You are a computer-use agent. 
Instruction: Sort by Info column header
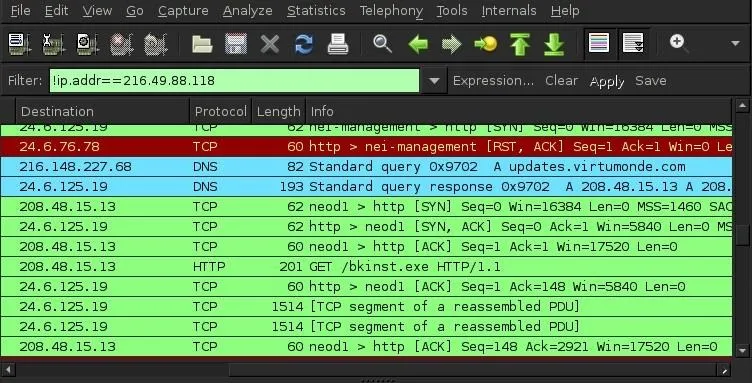point(519,111)
